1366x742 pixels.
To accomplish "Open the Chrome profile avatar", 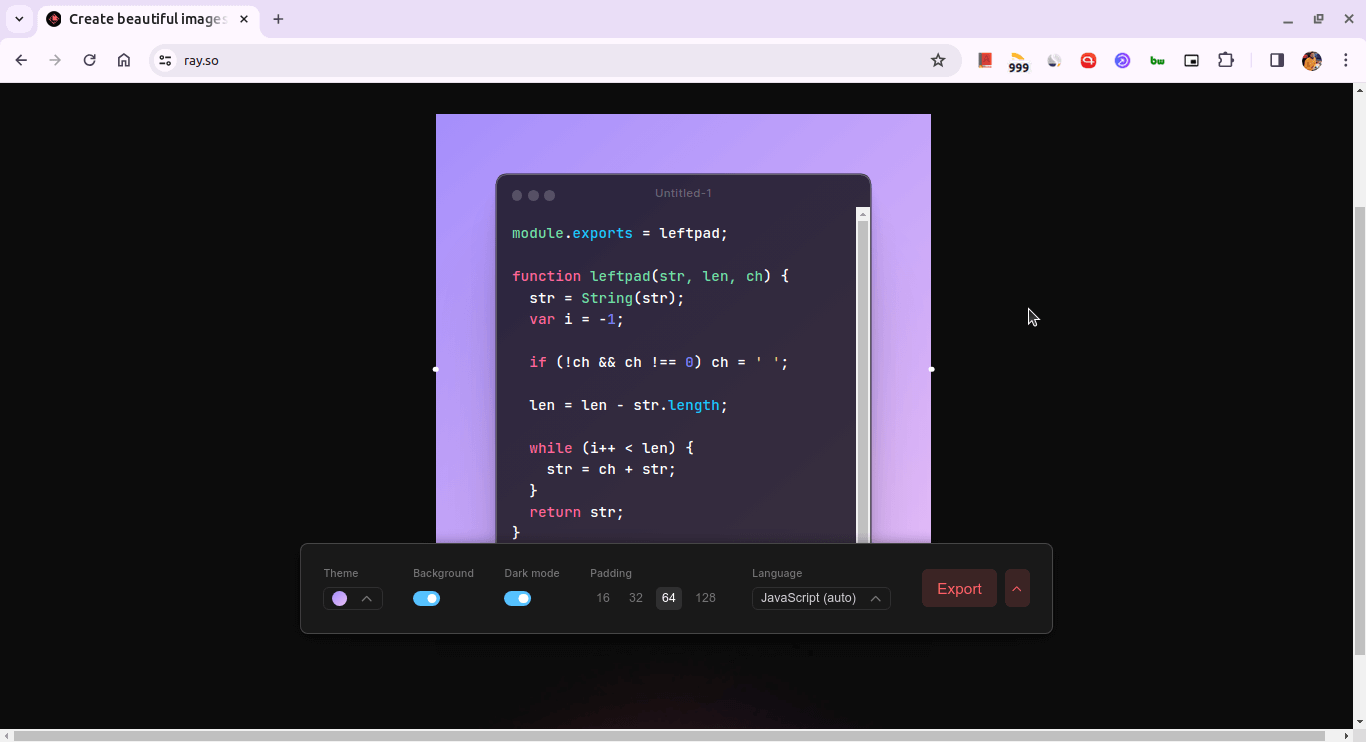I will (1312, 60).
